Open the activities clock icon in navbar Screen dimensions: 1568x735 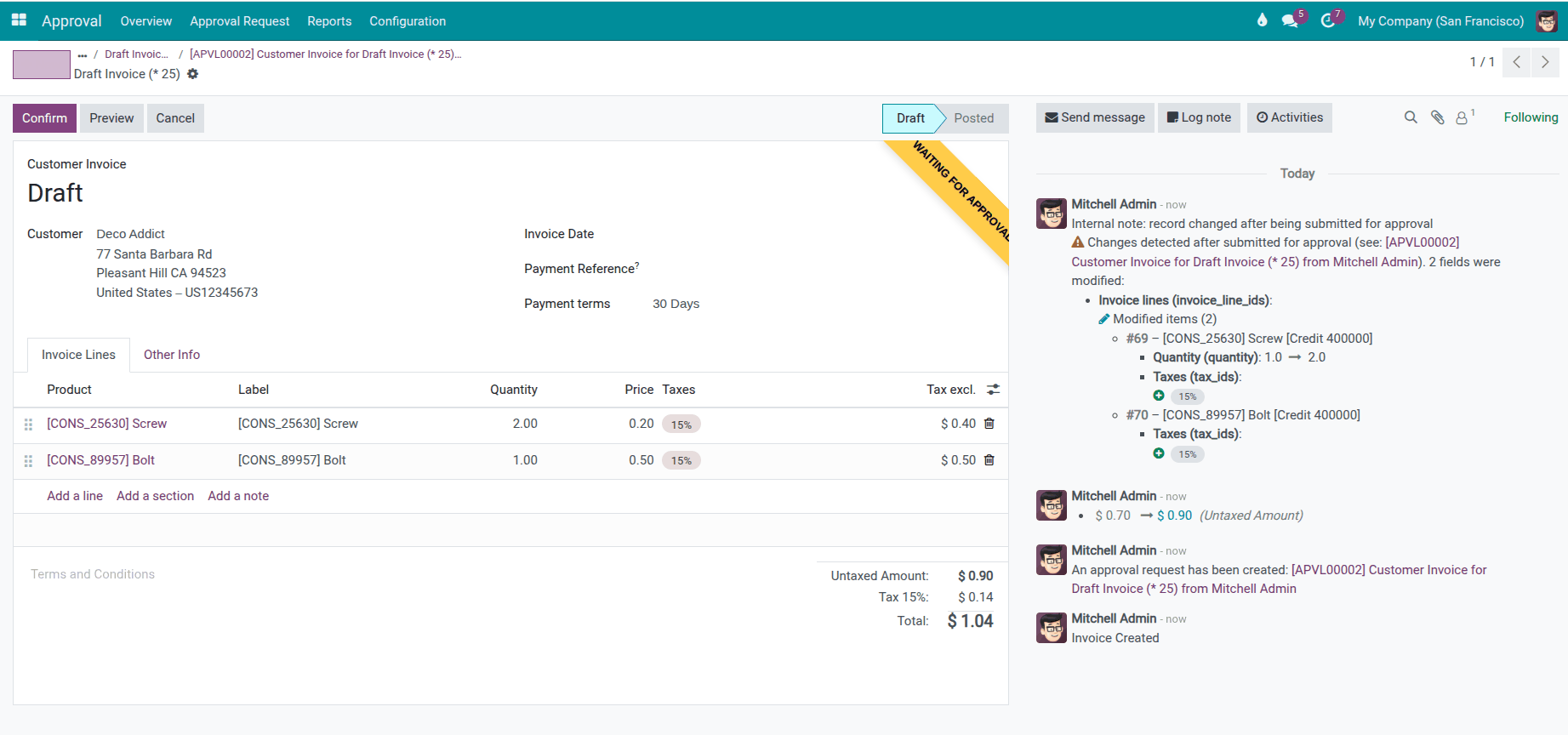click(1327, 21)
